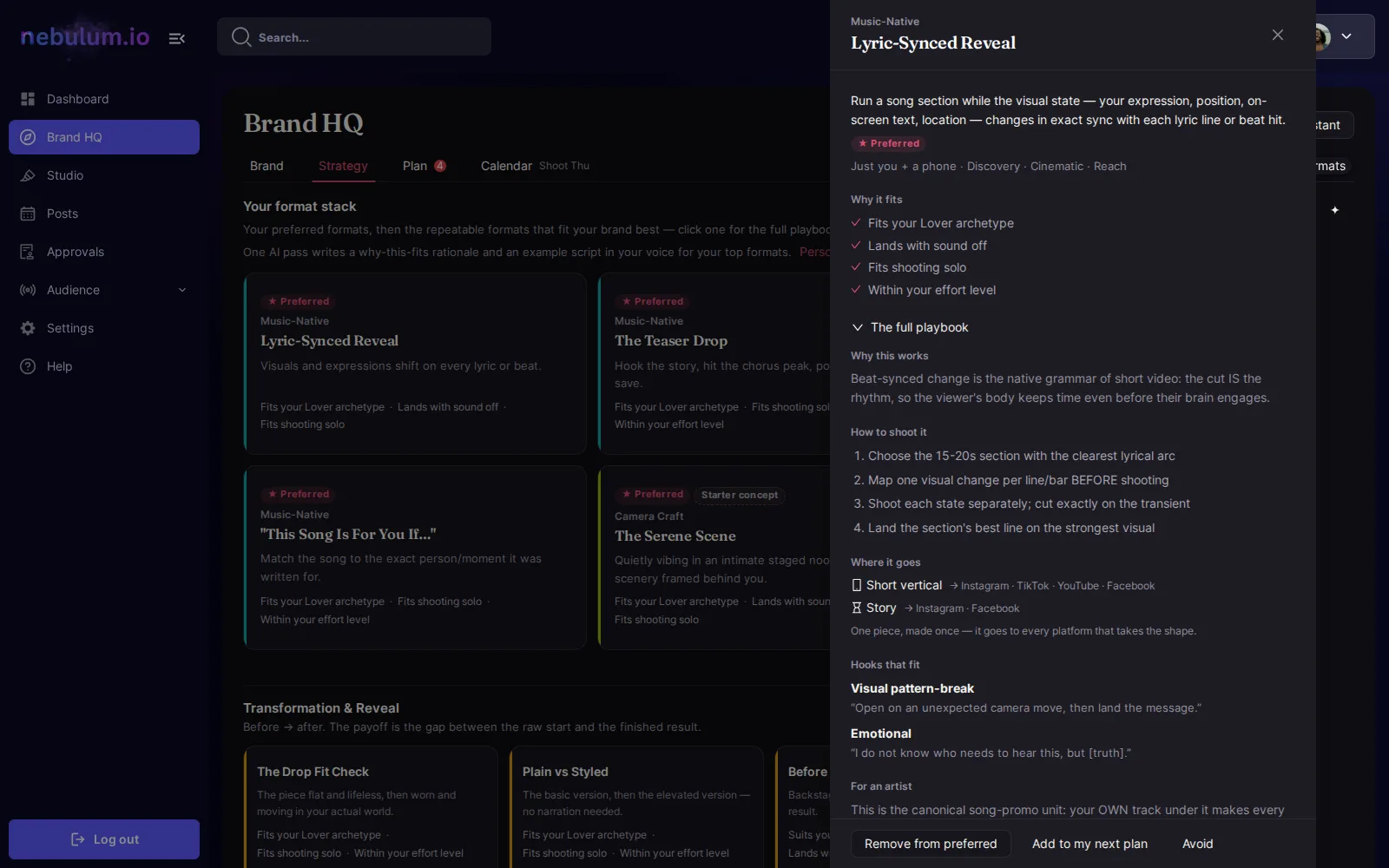Image resolution: width=1389 pixels, height=868 pixels.
Task: Click the Studio pen icon
Action: pos(28,175)
